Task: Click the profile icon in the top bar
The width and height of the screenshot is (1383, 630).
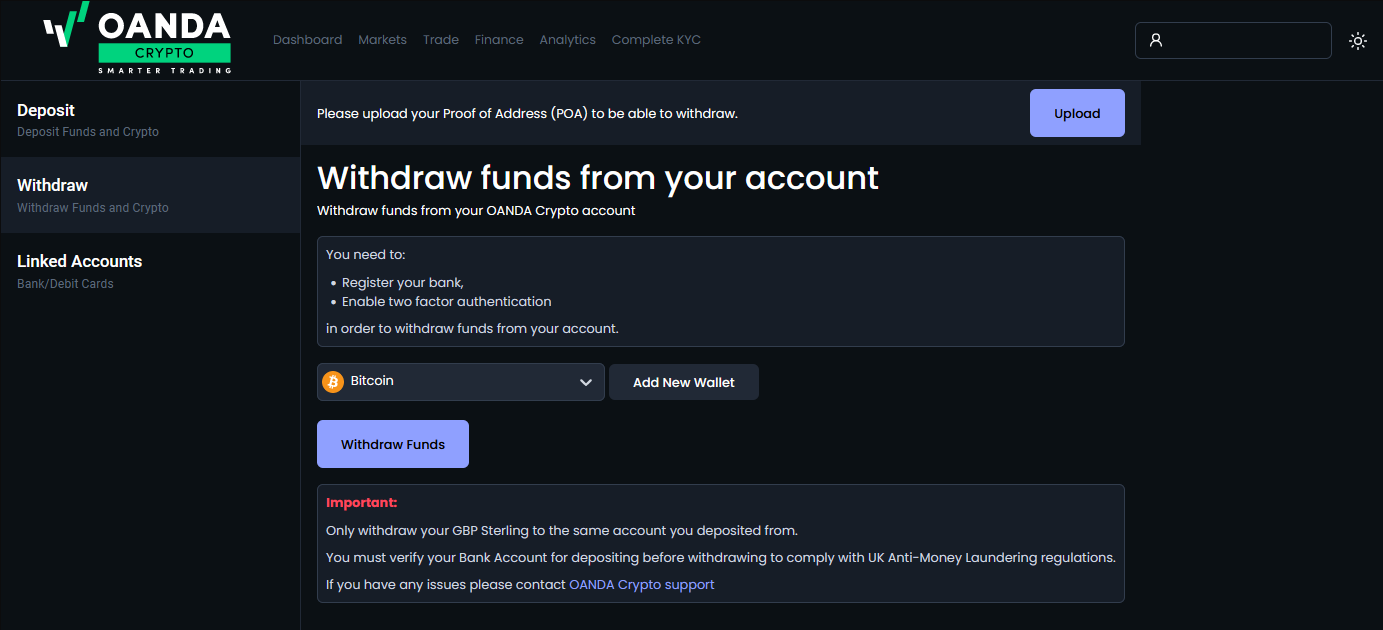Action: (x=1157, y=40)
